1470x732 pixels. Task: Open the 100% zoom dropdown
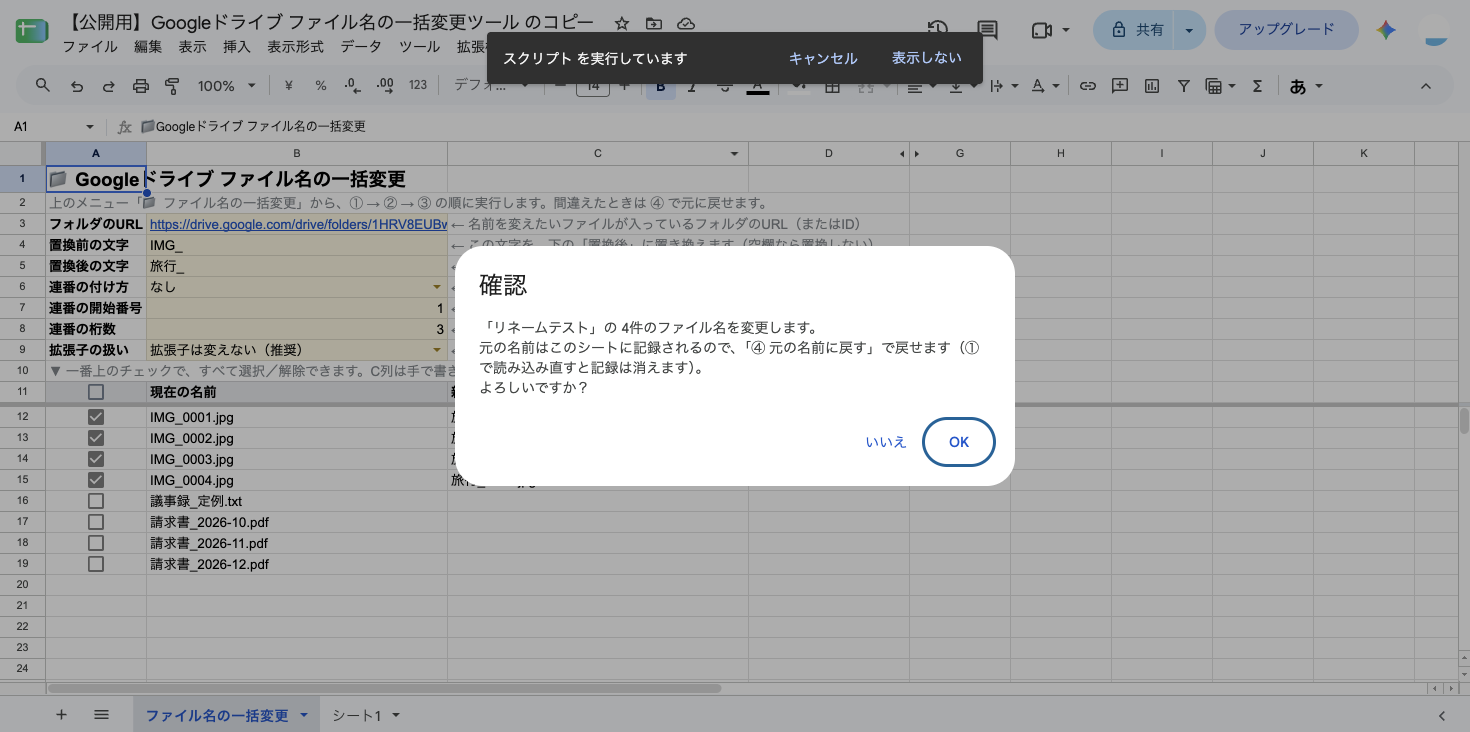click(x=227, y=86)
